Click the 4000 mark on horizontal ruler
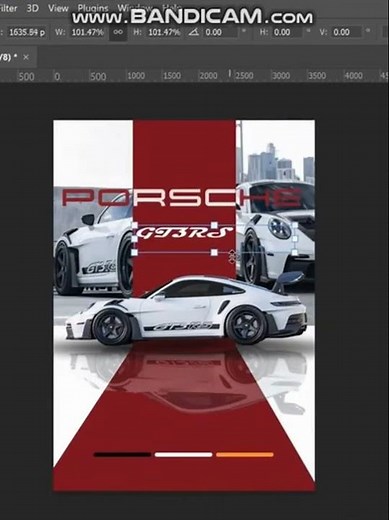Screen dimensions: 389x520 (353, 76)
